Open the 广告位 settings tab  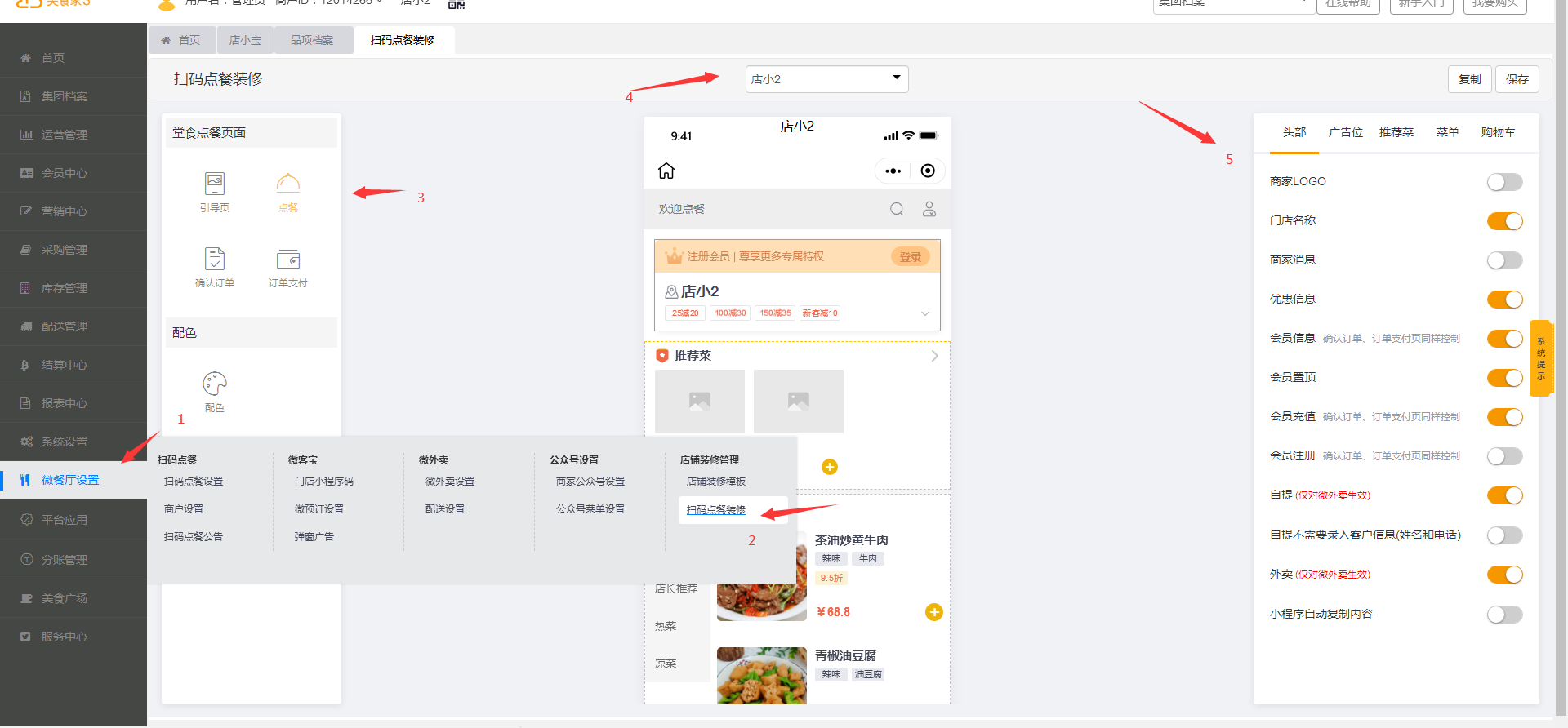(1346, 132)
